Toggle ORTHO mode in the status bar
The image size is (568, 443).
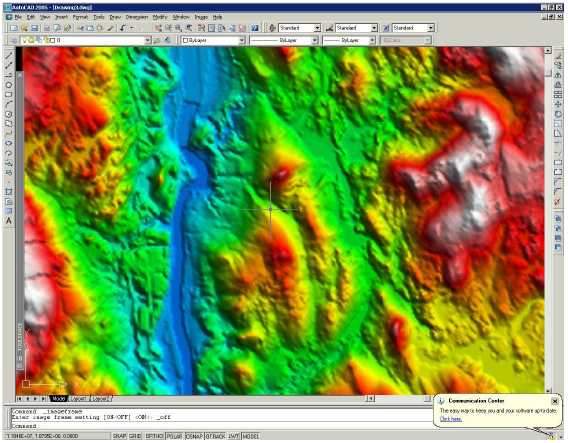pos(155,436)
